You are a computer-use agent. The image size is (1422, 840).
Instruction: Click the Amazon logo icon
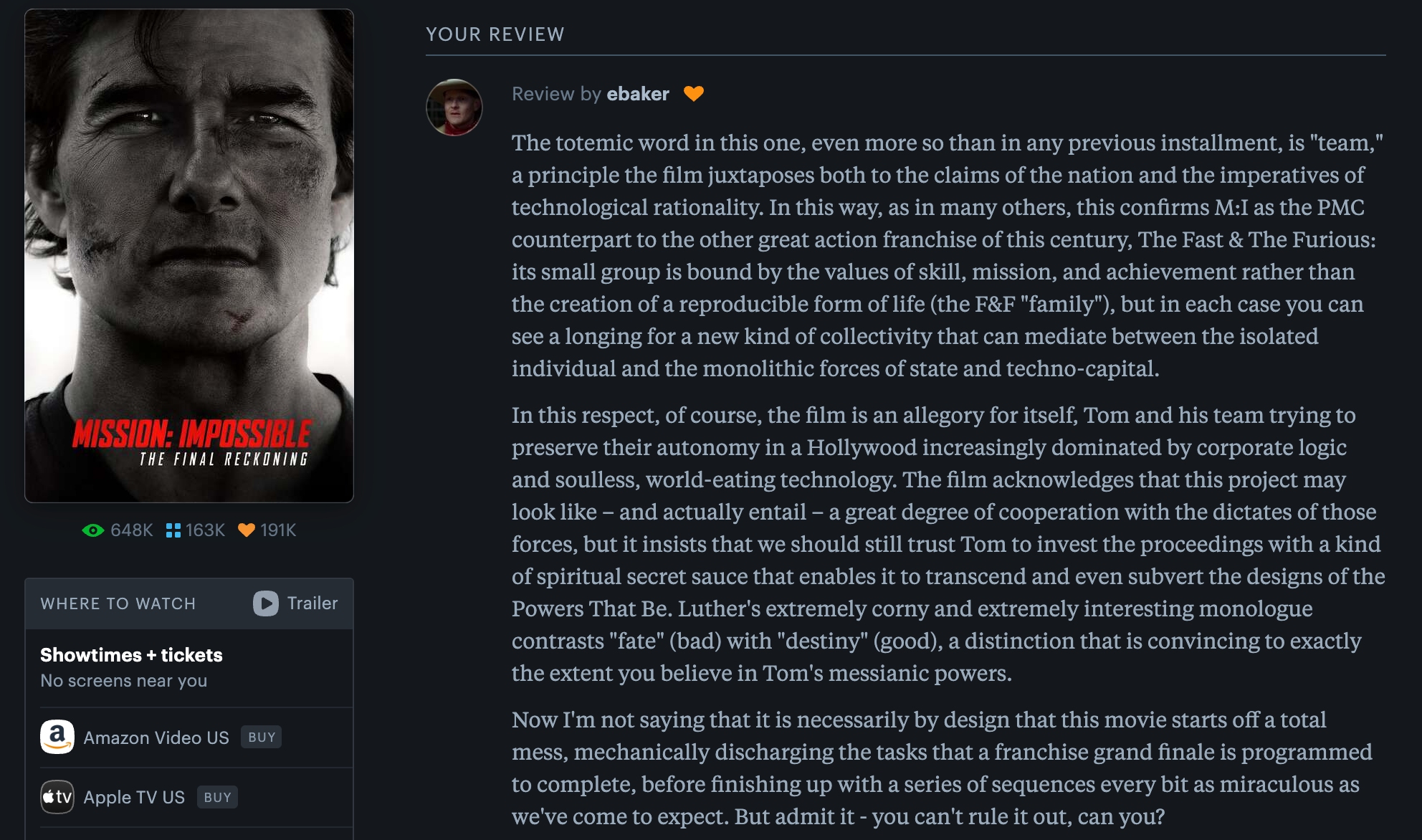pyautogui.click(x=57, y=737)
